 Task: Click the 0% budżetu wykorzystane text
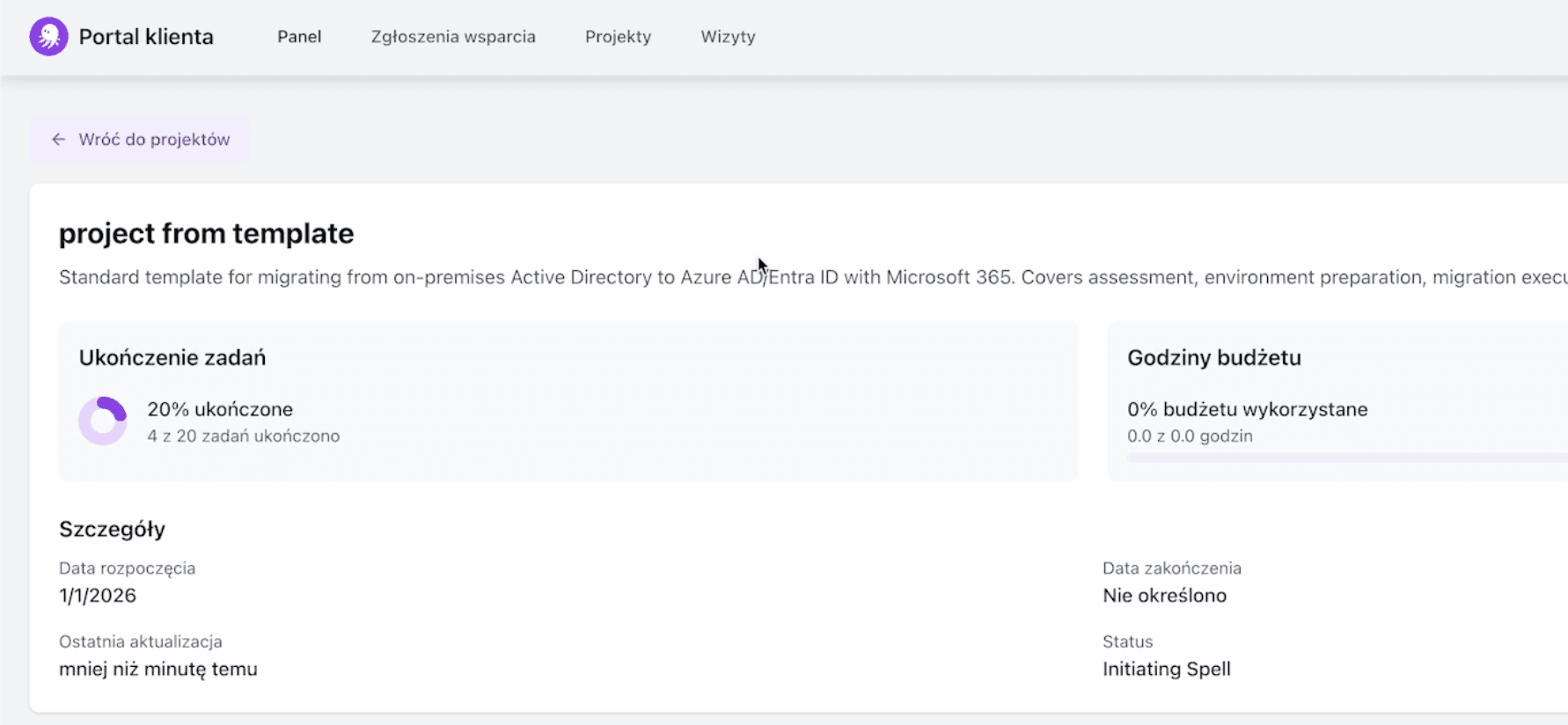1247,409
